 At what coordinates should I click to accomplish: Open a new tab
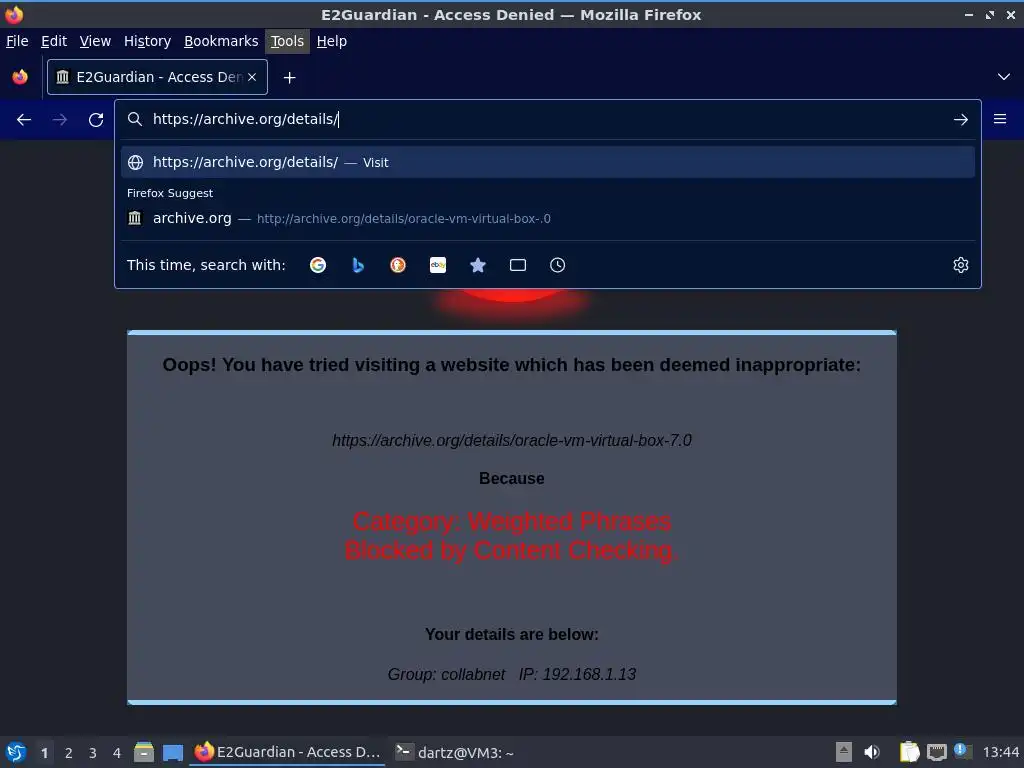[x=289, y=78]
